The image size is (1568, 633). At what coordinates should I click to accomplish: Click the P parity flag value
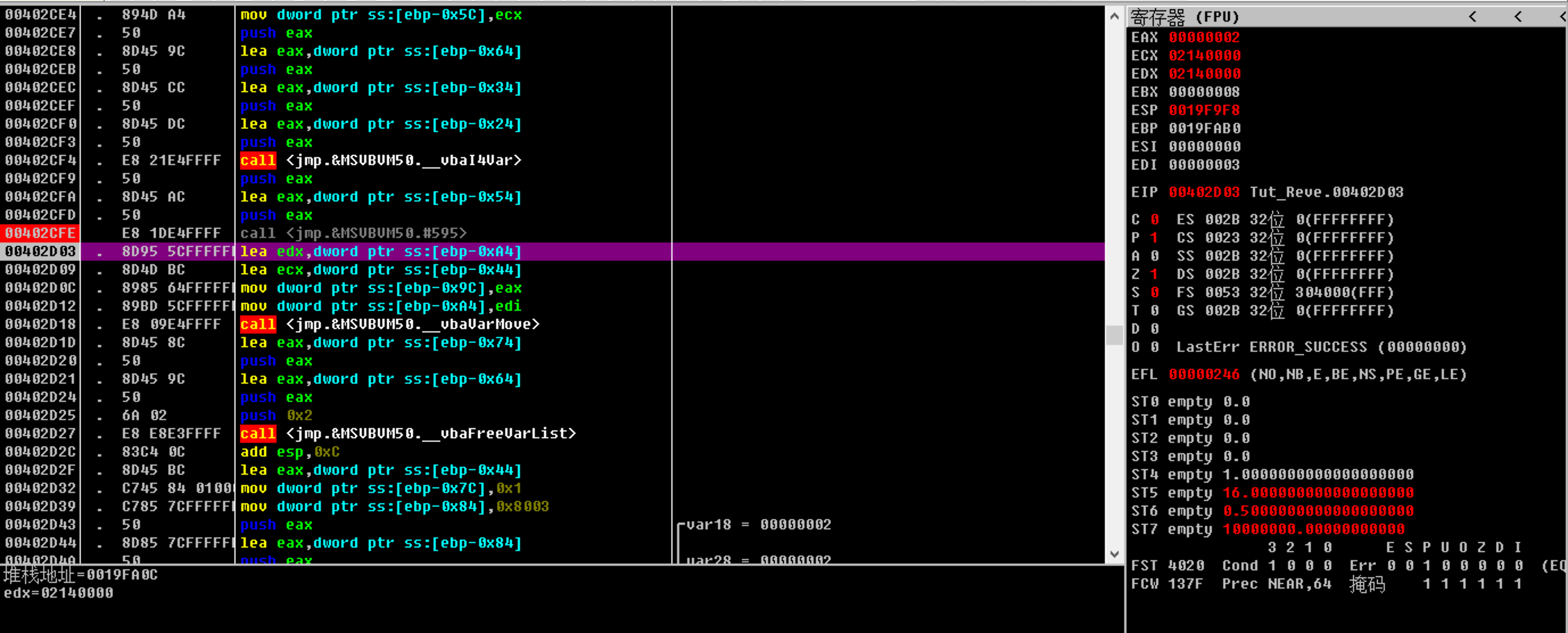point(1155,237)
